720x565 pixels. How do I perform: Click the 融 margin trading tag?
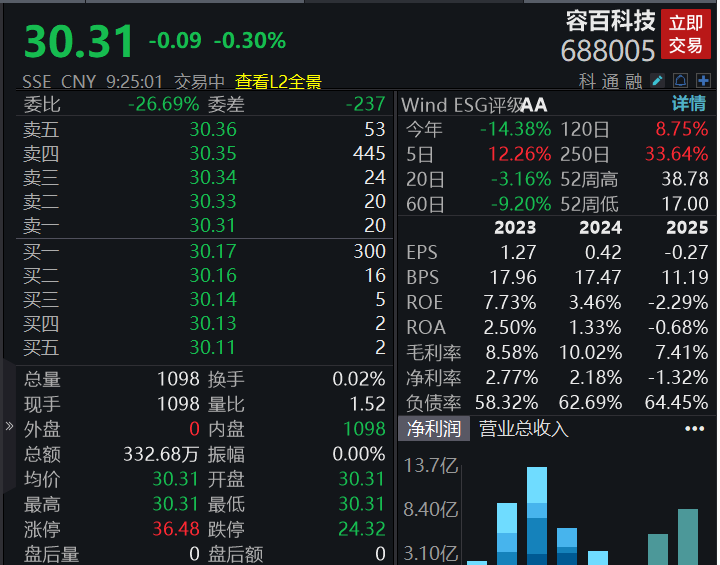pos(633,82)
